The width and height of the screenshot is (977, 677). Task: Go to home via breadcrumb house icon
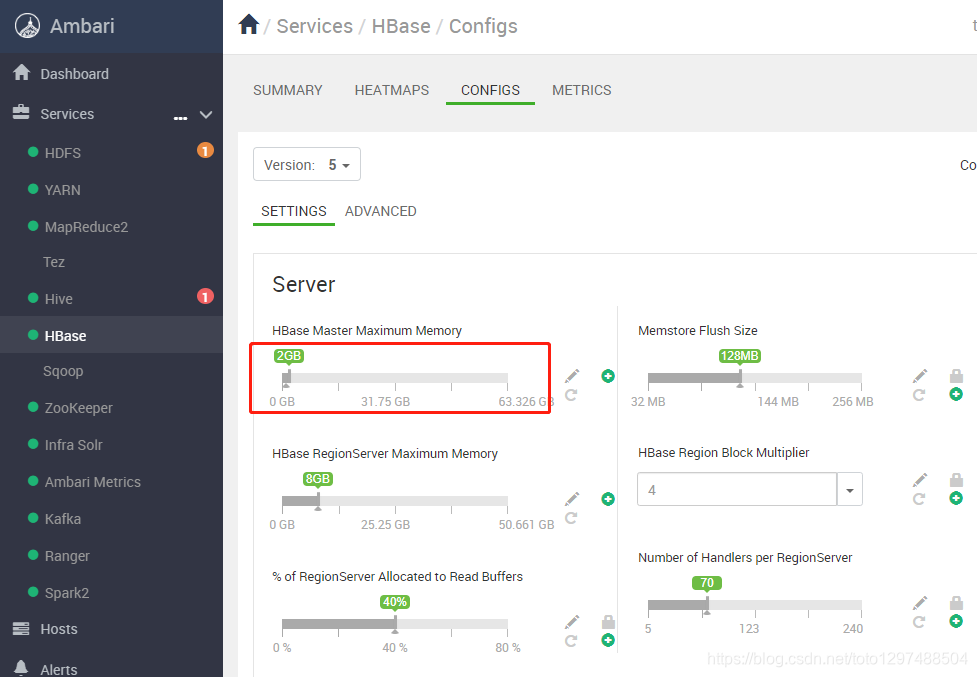pos(249,25)
